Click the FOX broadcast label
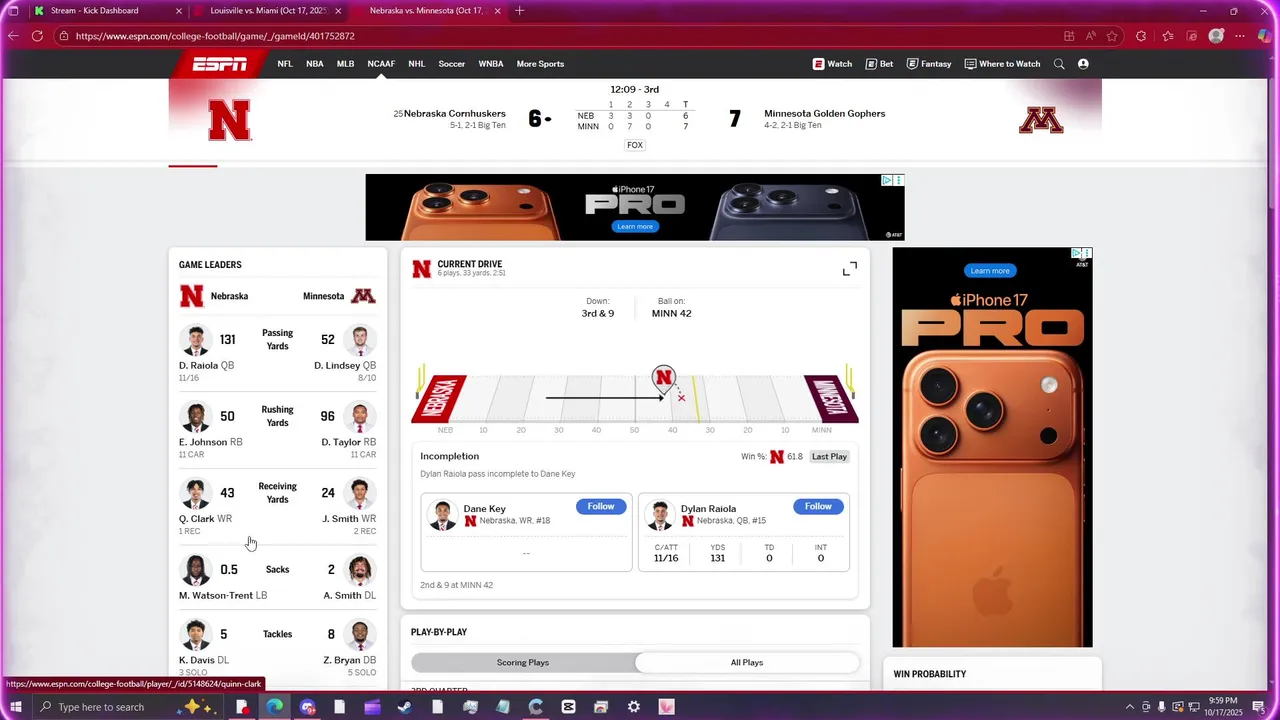This screenshot has height=720, width=1280. pos(634,145)
